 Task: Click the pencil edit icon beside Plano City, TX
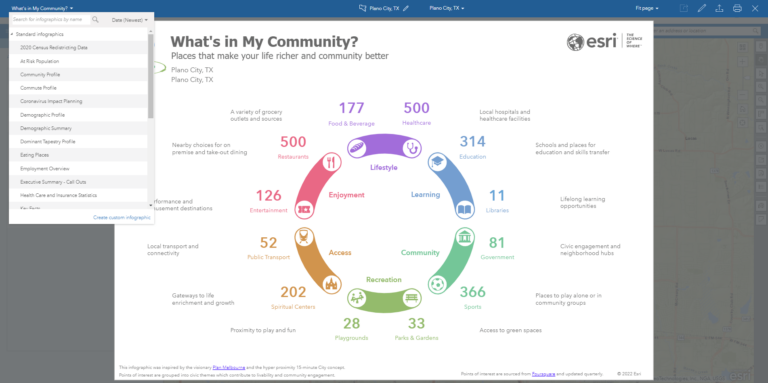(x=406, y=8)
